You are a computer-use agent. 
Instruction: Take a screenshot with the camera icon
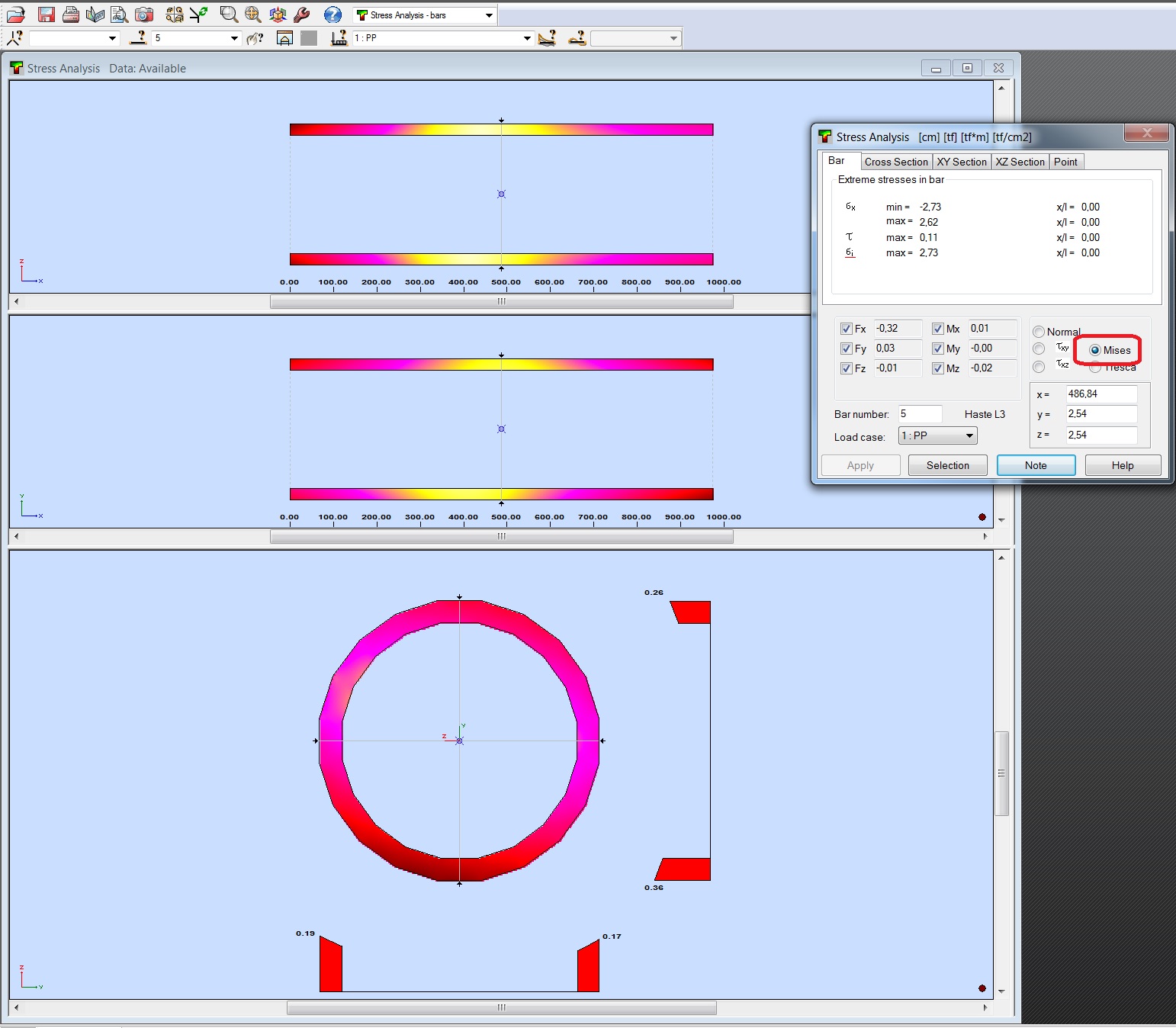pyautogui.click(x=144, y=14)
